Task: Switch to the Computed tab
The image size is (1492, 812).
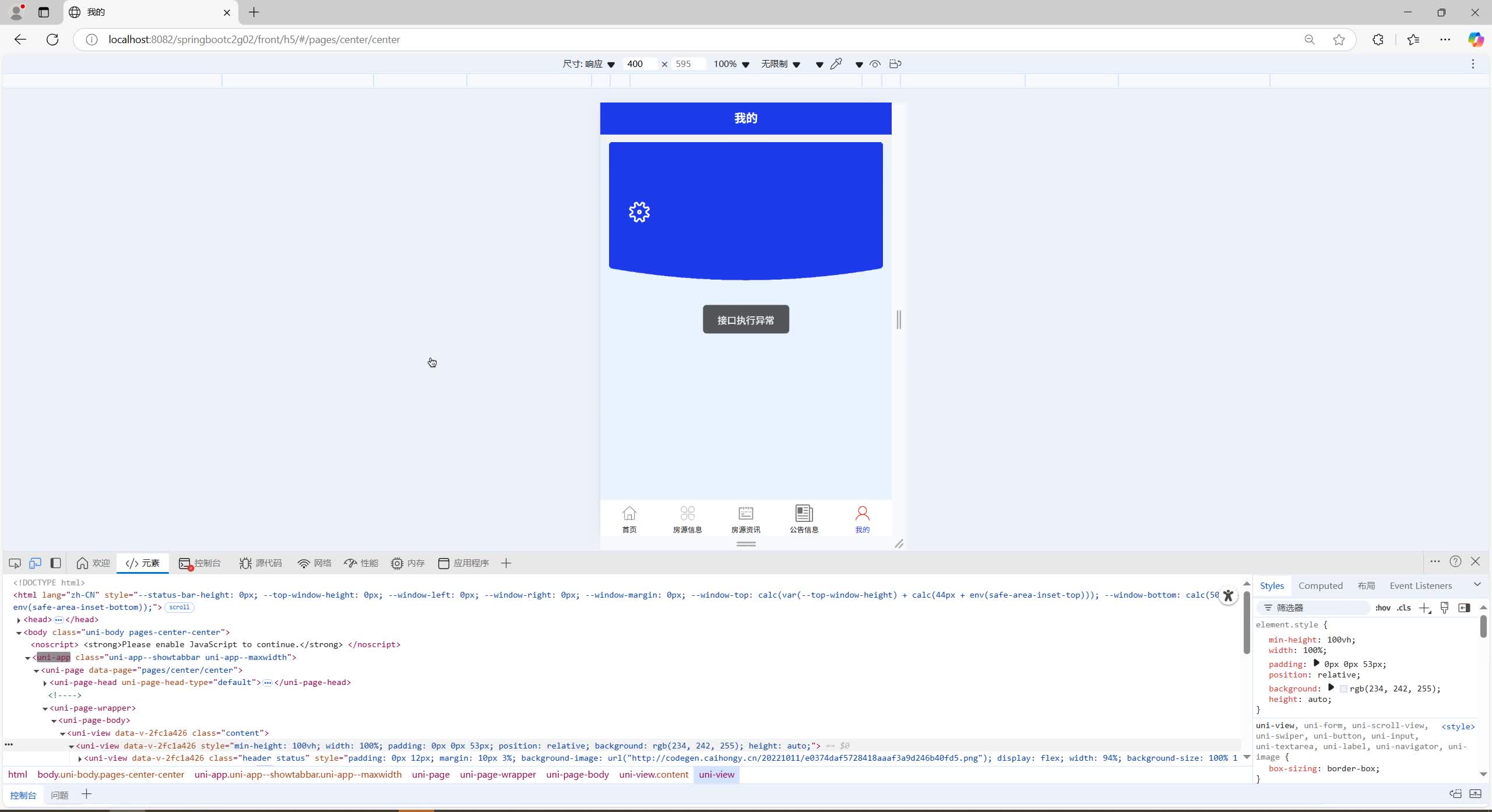Action: [x=1320, y=585]
